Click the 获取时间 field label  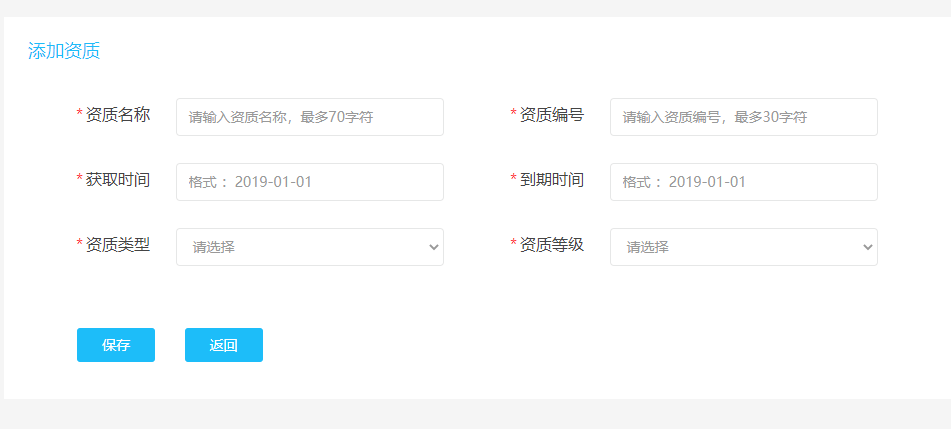pos(118,180)
